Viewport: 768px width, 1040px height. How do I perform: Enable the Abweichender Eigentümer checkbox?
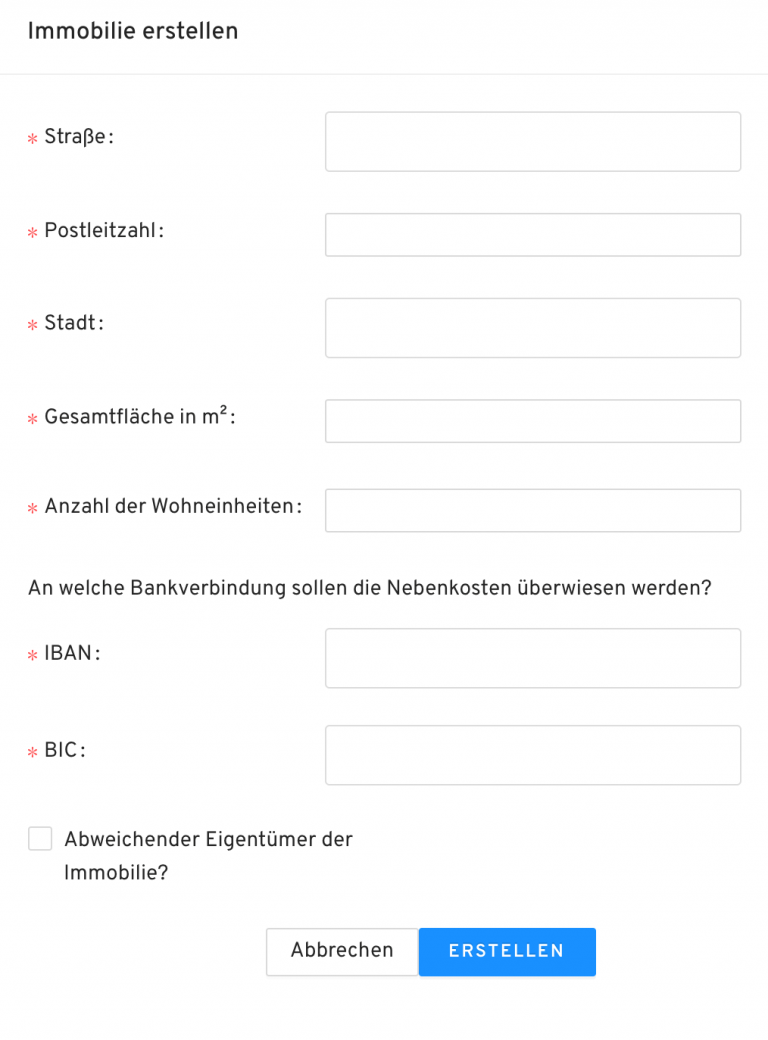coord(40,839)
